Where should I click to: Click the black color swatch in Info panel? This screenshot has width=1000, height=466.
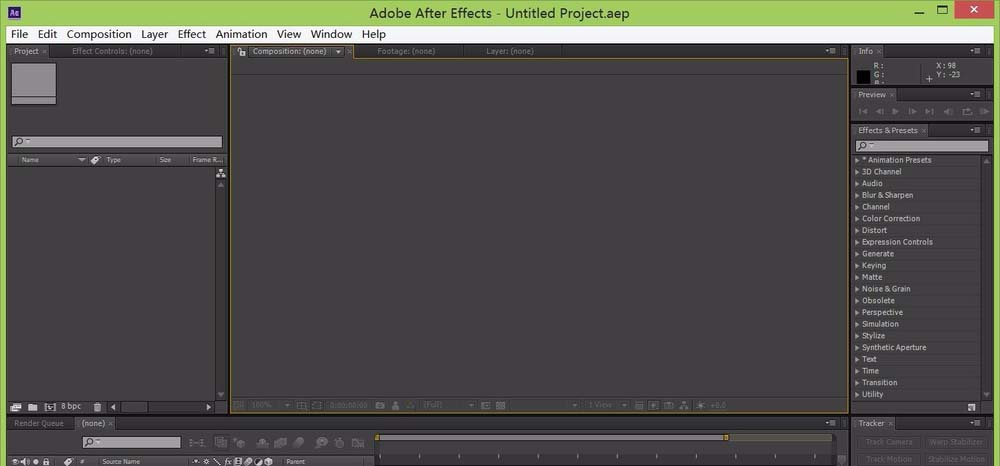coord(863,77)
